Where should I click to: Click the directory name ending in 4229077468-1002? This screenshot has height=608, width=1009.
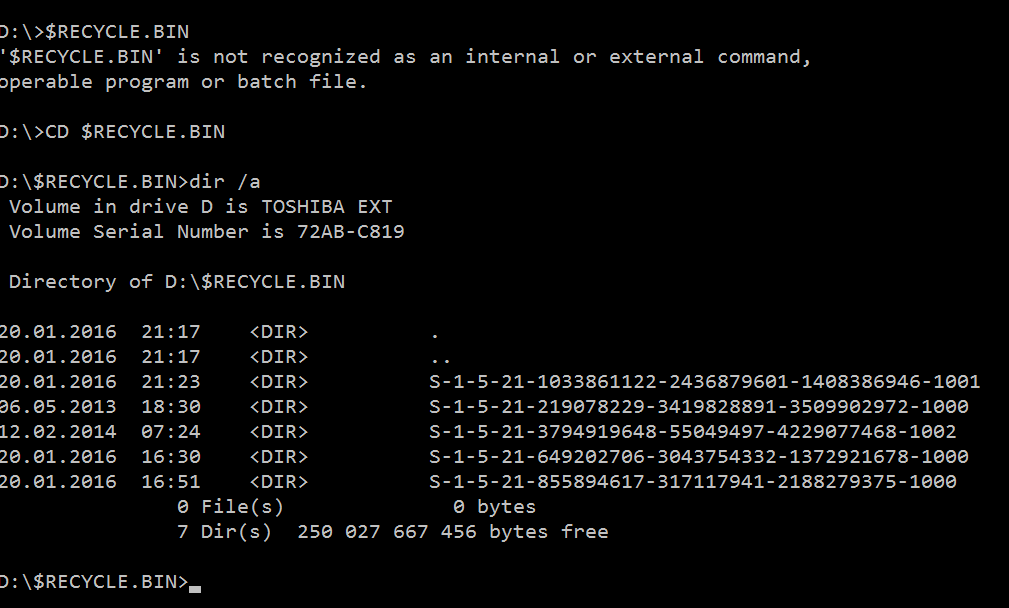[x=692, y=432]
